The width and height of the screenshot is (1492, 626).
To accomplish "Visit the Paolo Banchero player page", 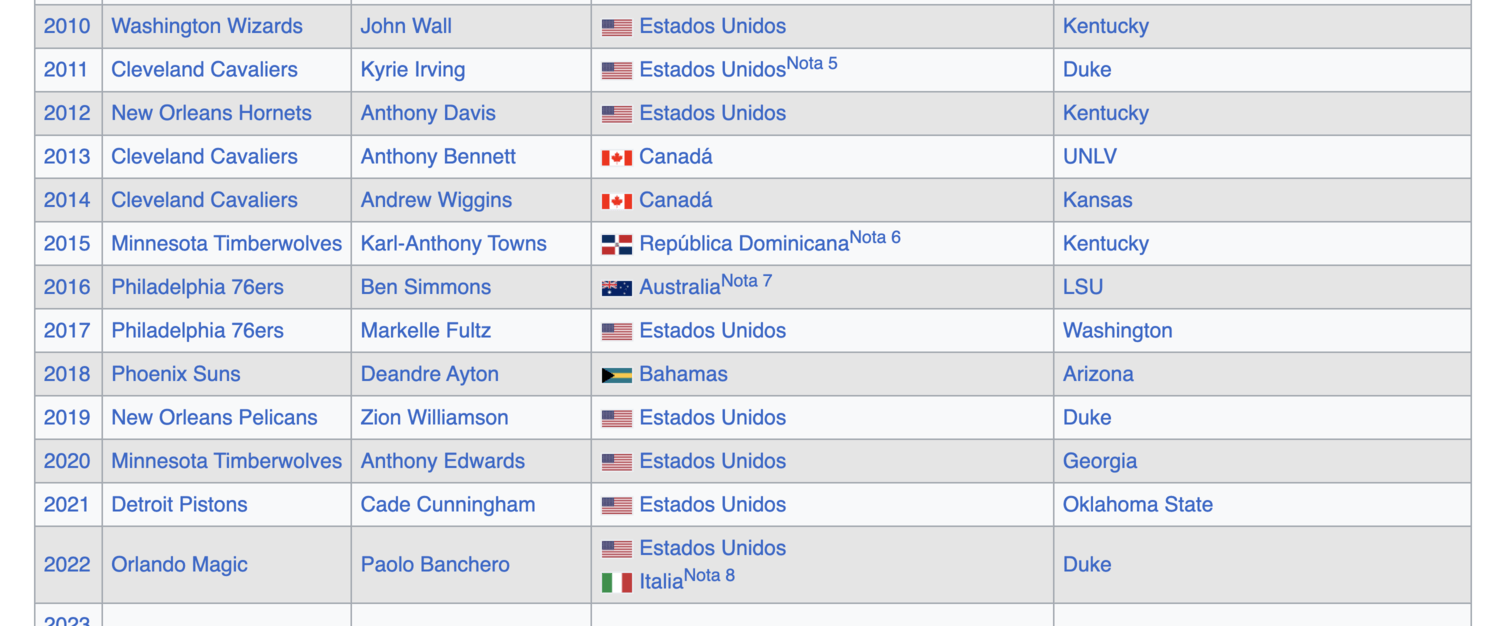I will [x=435, y=564].
